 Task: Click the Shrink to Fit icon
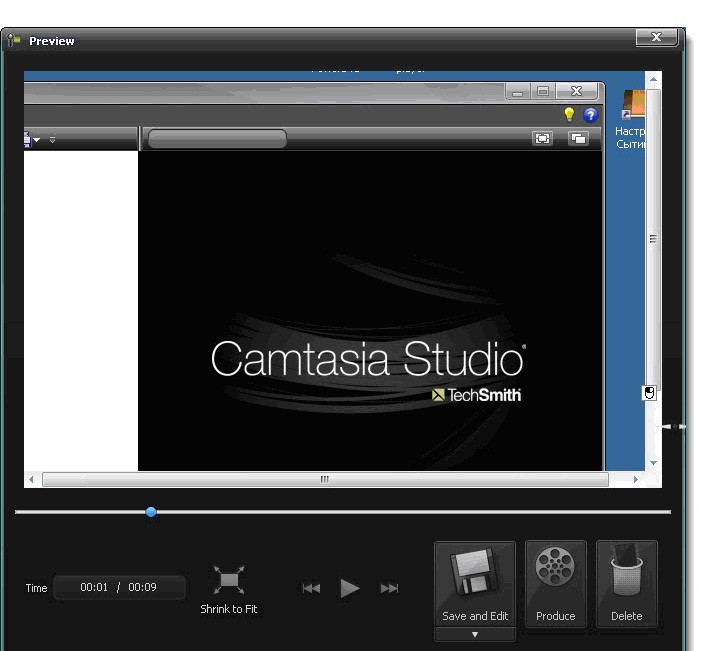pyautogui.click(x=229, y=580)
